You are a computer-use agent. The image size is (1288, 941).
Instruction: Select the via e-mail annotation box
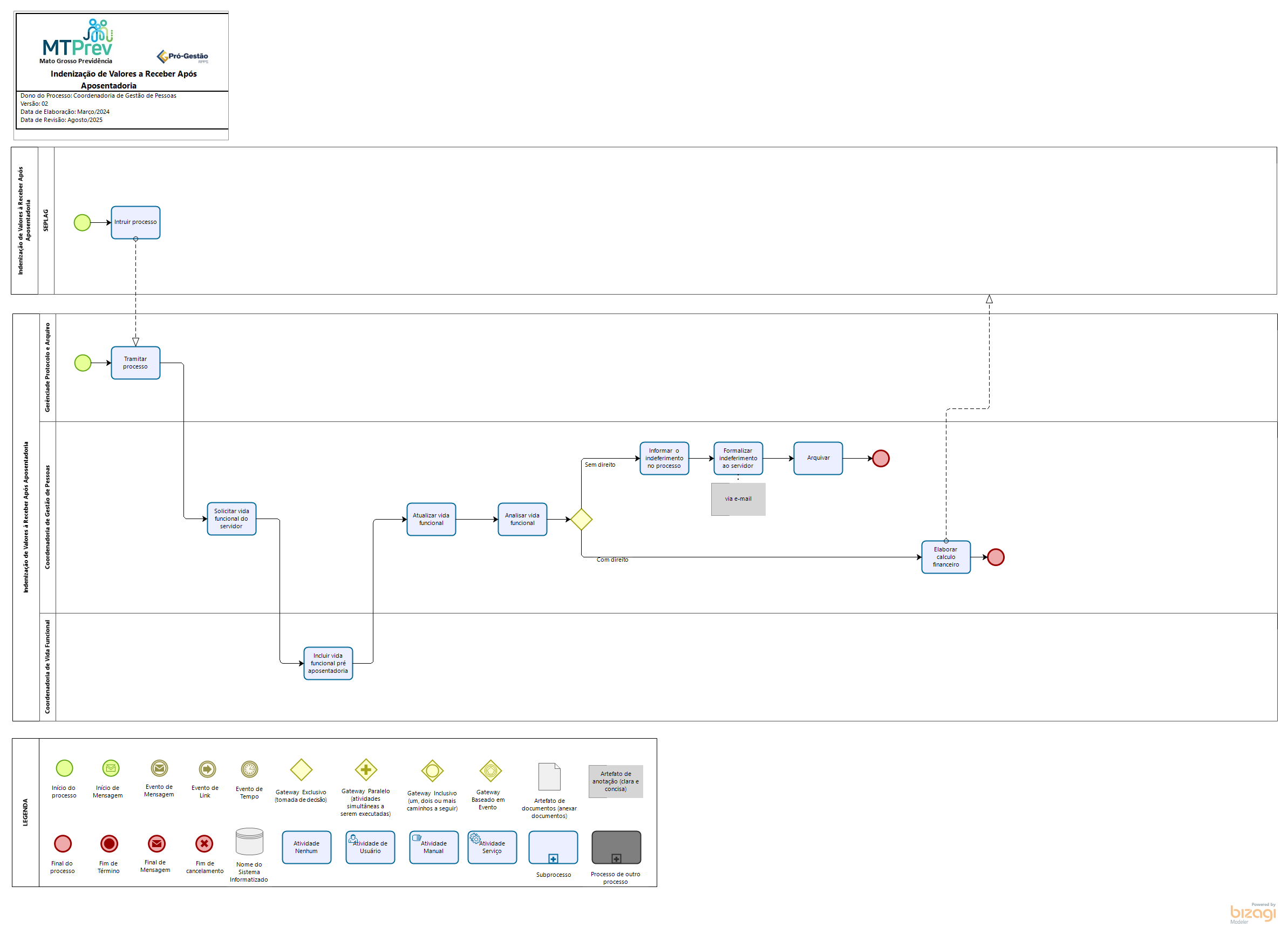click(738, 499)
